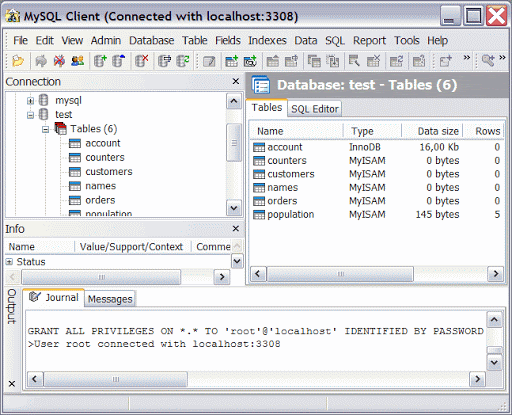Switch to the SQL Editor tab
This screenshot has width=512, height=415.
[315, 109]
